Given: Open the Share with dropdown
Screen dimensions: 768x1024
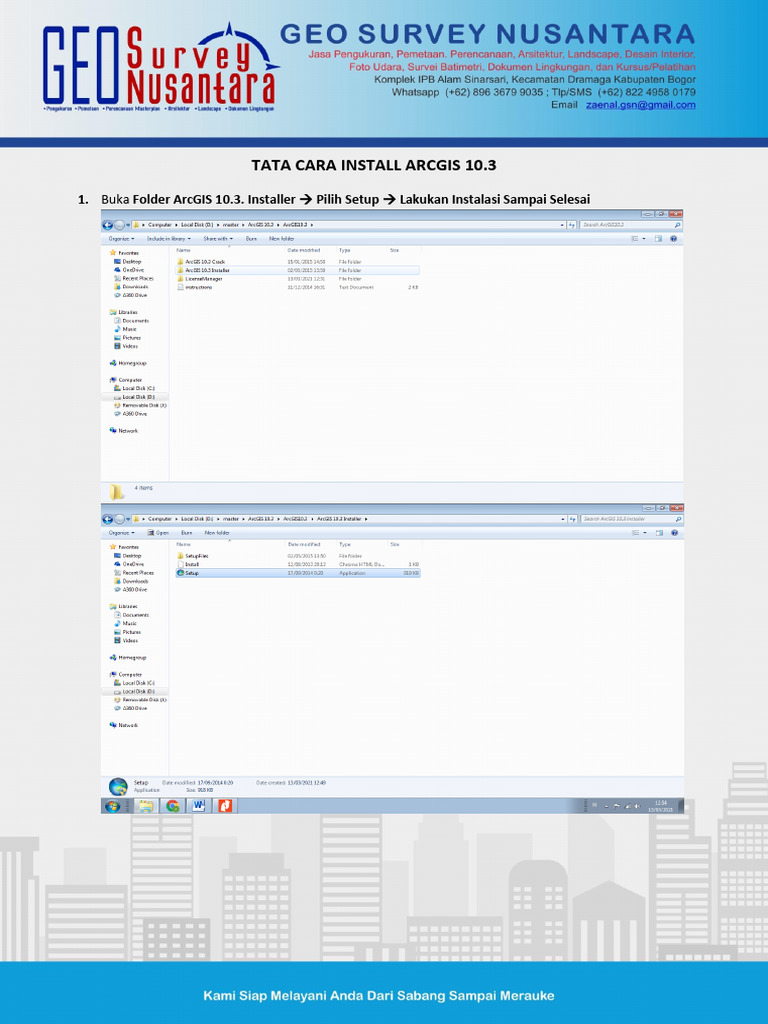Looking at the screenshot, I should (218, 239).
